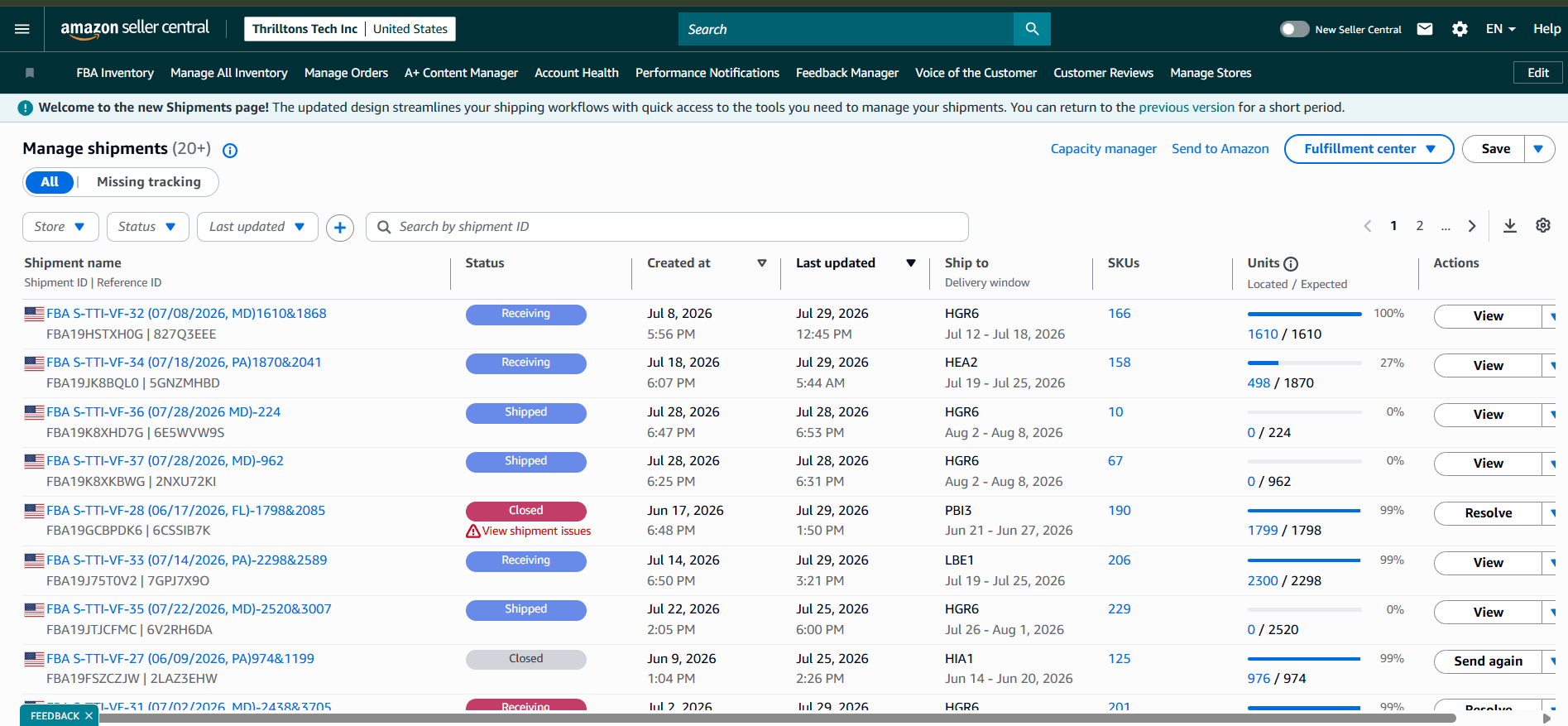Download the shipments list
Image resolution: width=1568 pixels, height=726 pixels.
point(1510,226)
